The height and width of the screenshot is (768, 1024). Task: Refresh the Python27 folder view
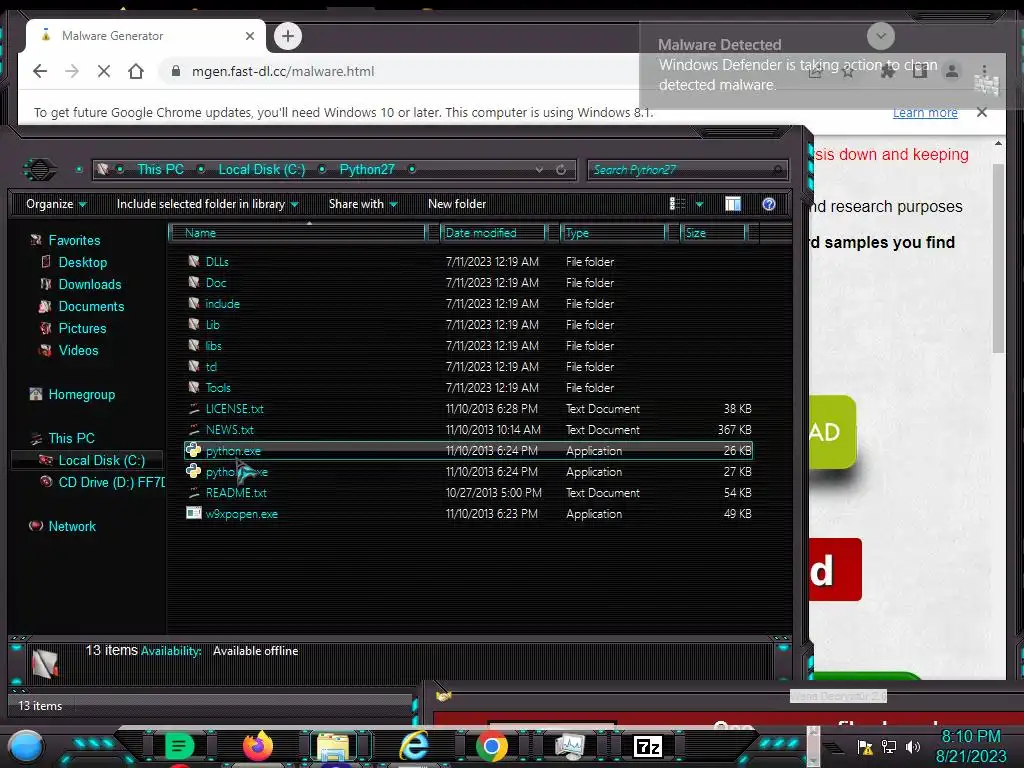(x=561, y=170)
